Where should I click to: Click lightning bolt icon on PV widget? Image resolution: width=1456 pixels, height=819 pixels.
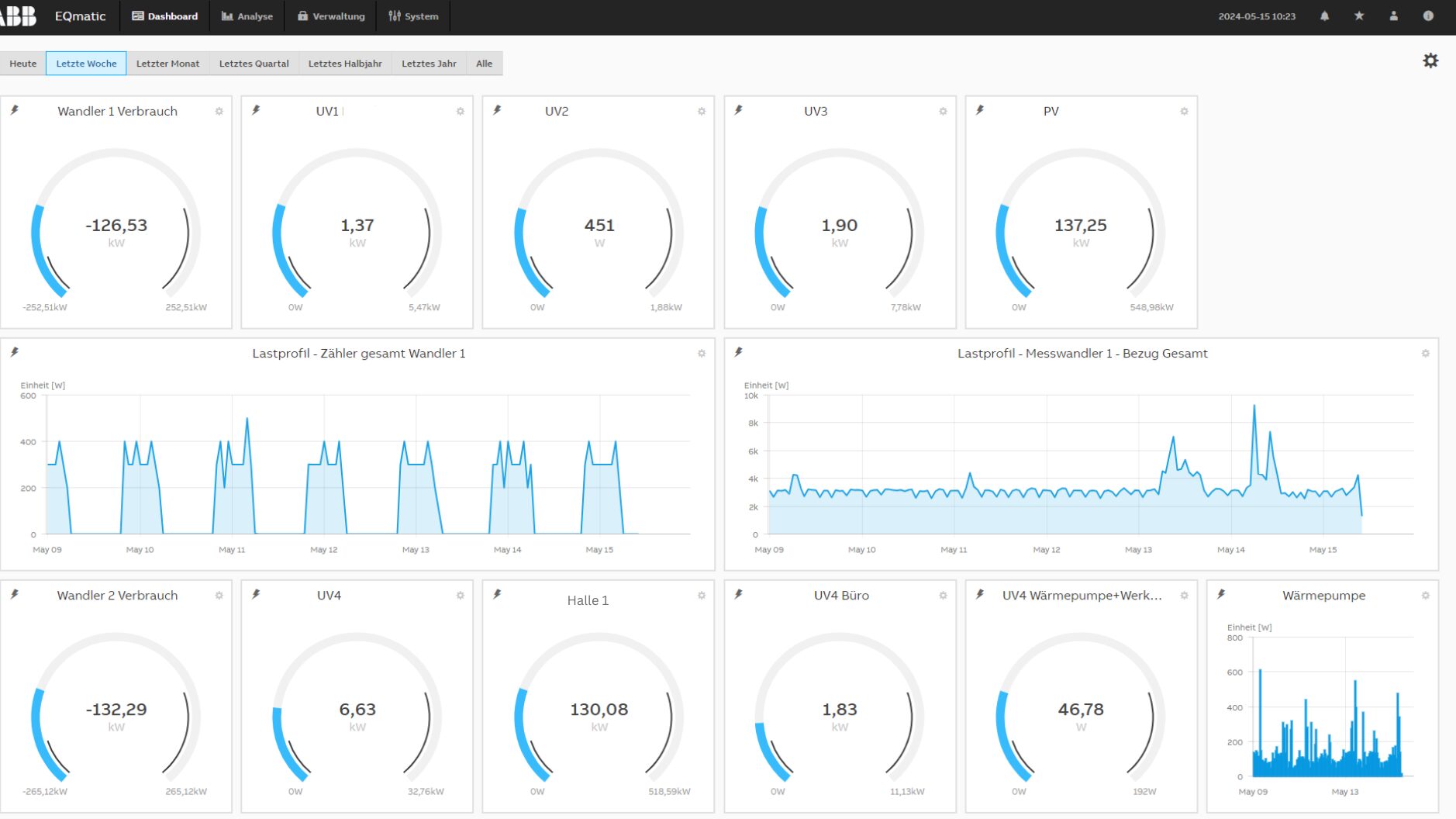980,110
